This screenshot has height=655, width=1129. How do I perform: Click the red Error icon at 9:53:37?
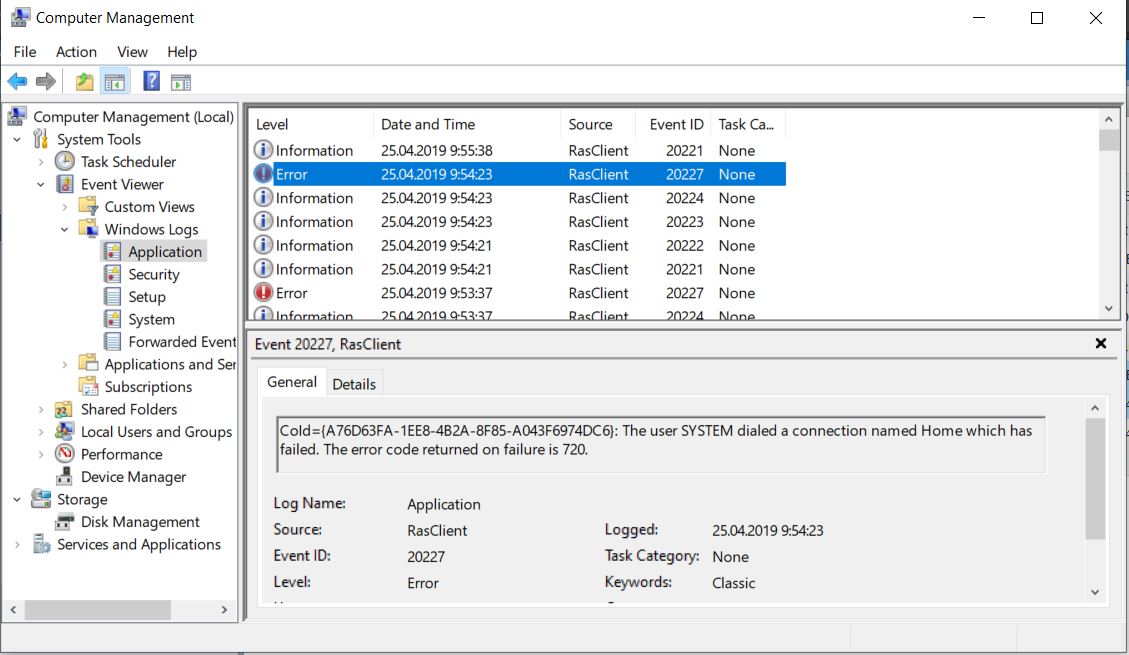[x=264, y=292]
